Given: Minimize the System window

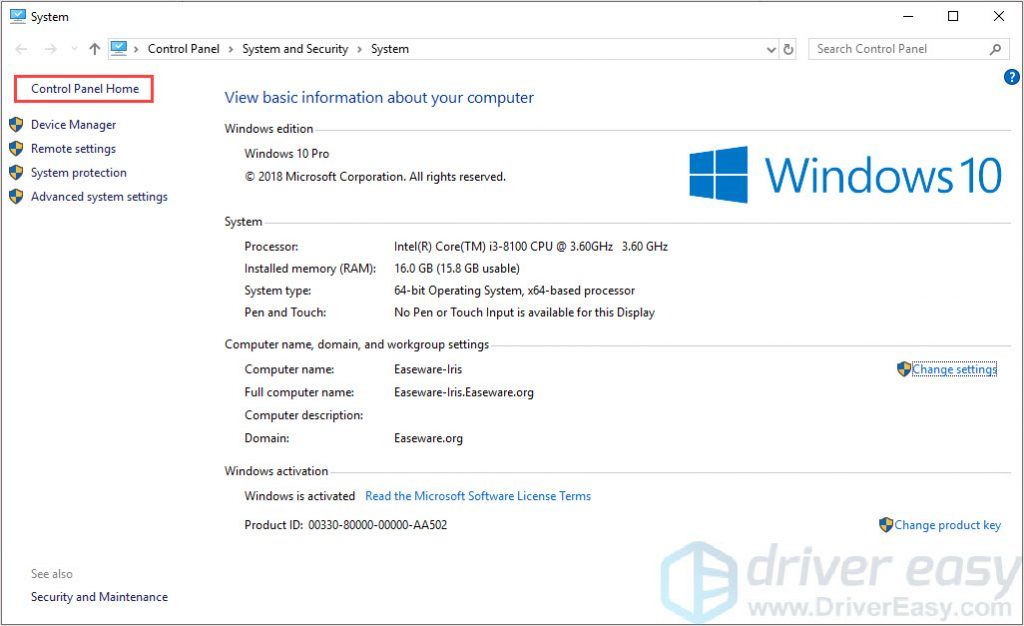Looking at the screenshot, I should (907, 16).
